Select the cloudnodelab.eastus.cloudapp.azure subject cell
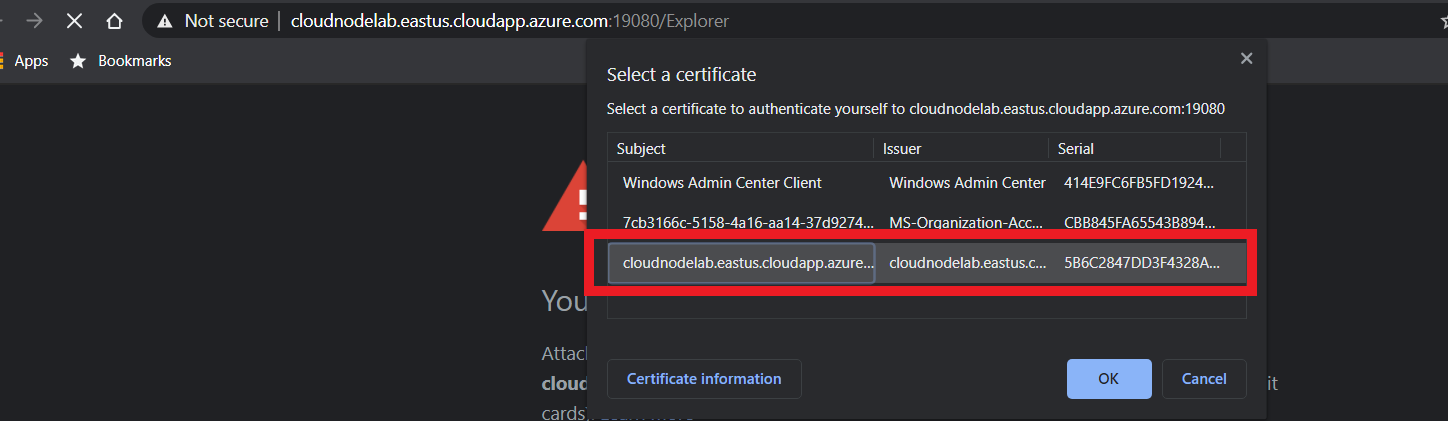 (741, 263)
